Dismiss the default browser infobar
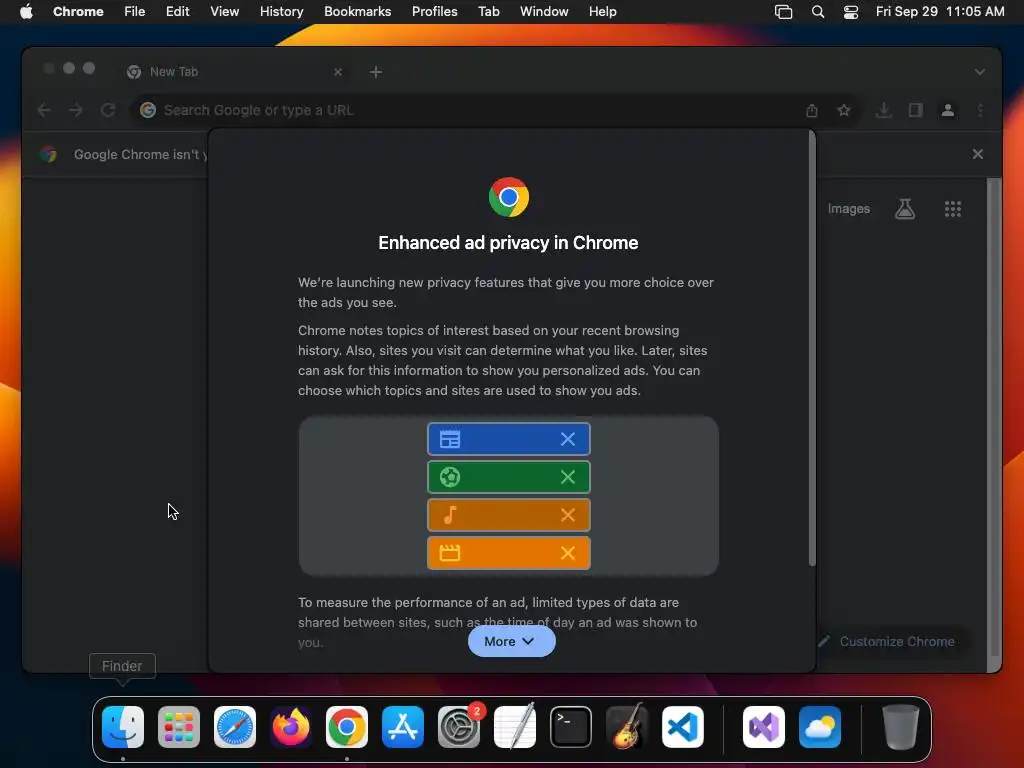This screenshot has height=768, width=1024. pyautogui.click(x=978, y=154)
